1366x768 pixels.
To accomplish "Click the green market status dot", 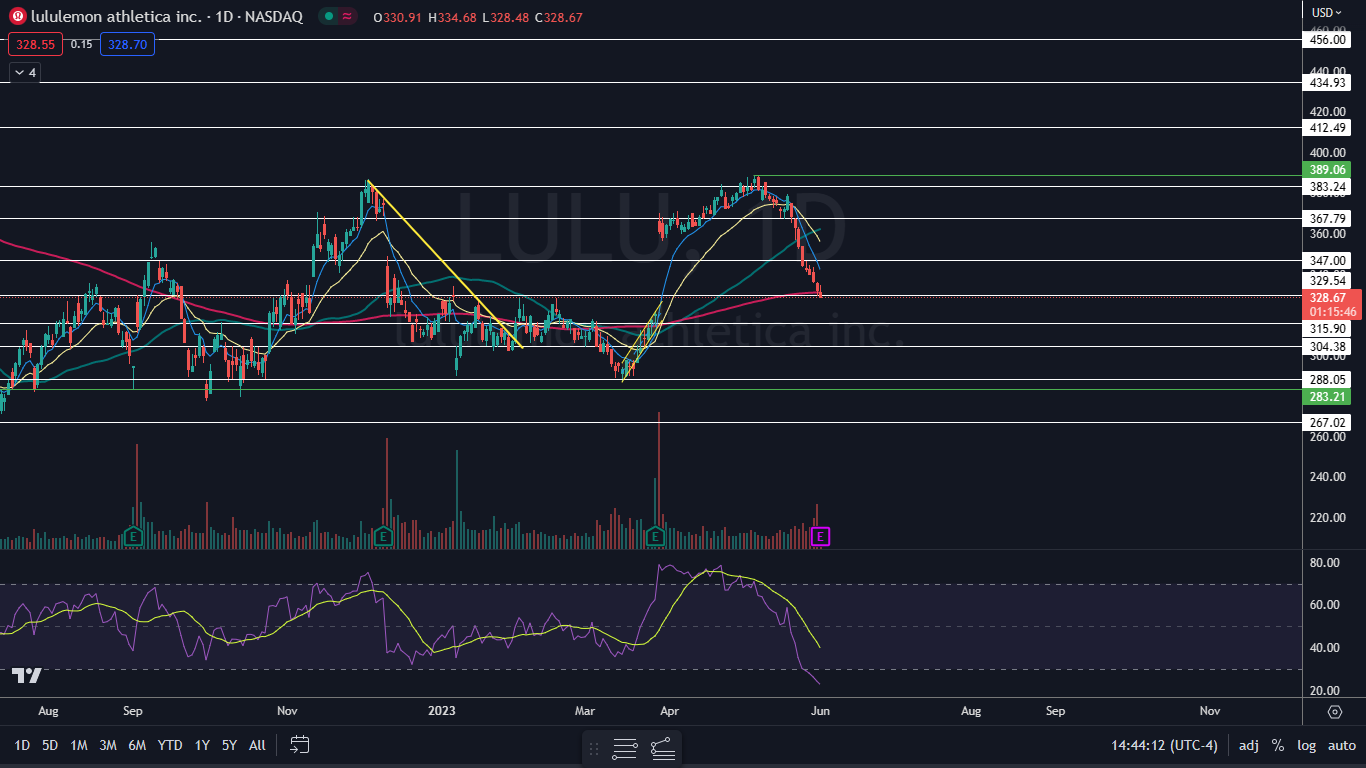I will [x=328, y=17].
